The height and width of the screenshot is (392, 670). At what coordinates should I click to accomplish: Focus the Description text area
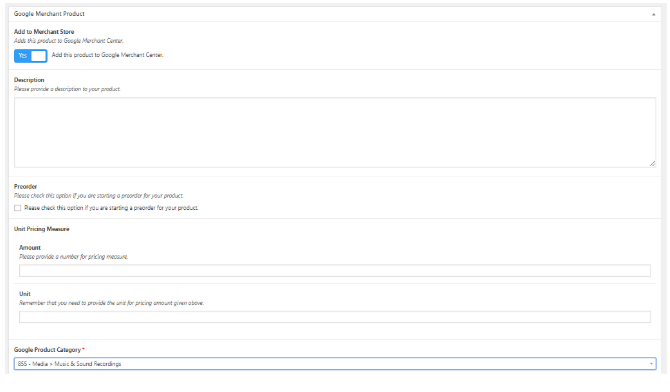(335, 132)
